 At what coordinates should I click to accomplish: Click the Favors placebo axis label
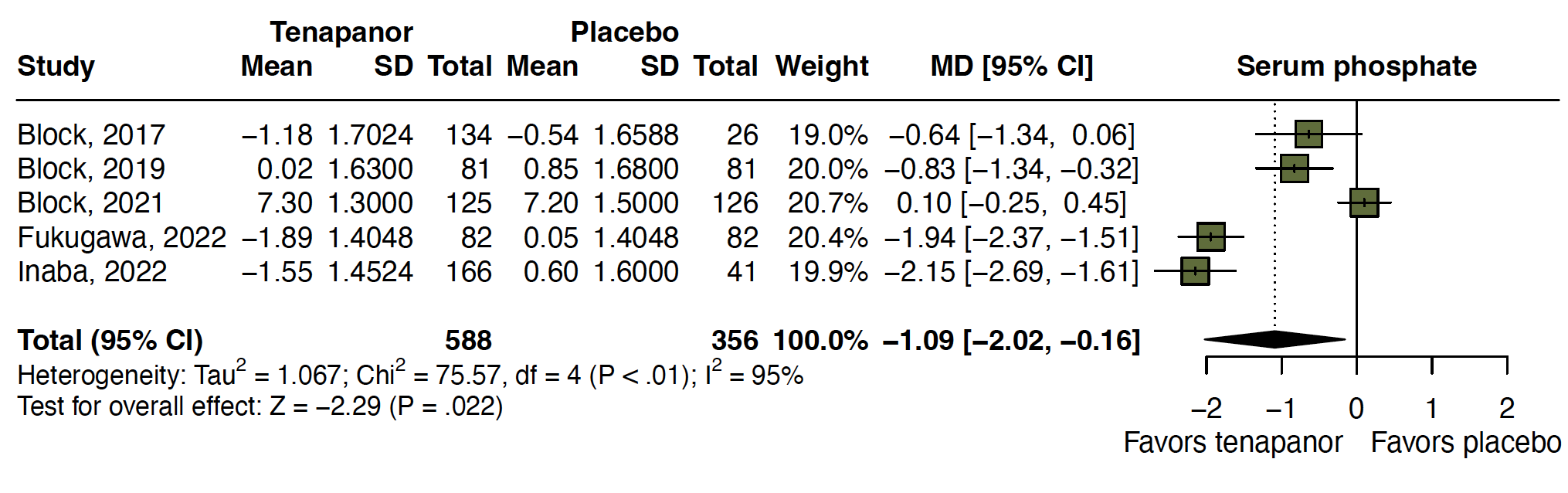[x=1466, y=443]
